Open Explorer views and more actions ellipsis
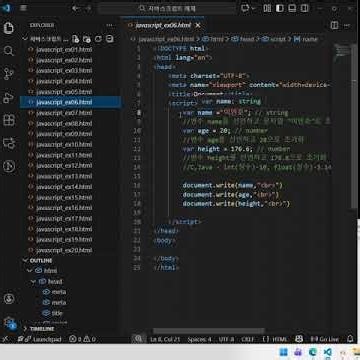 coord(109,25)
